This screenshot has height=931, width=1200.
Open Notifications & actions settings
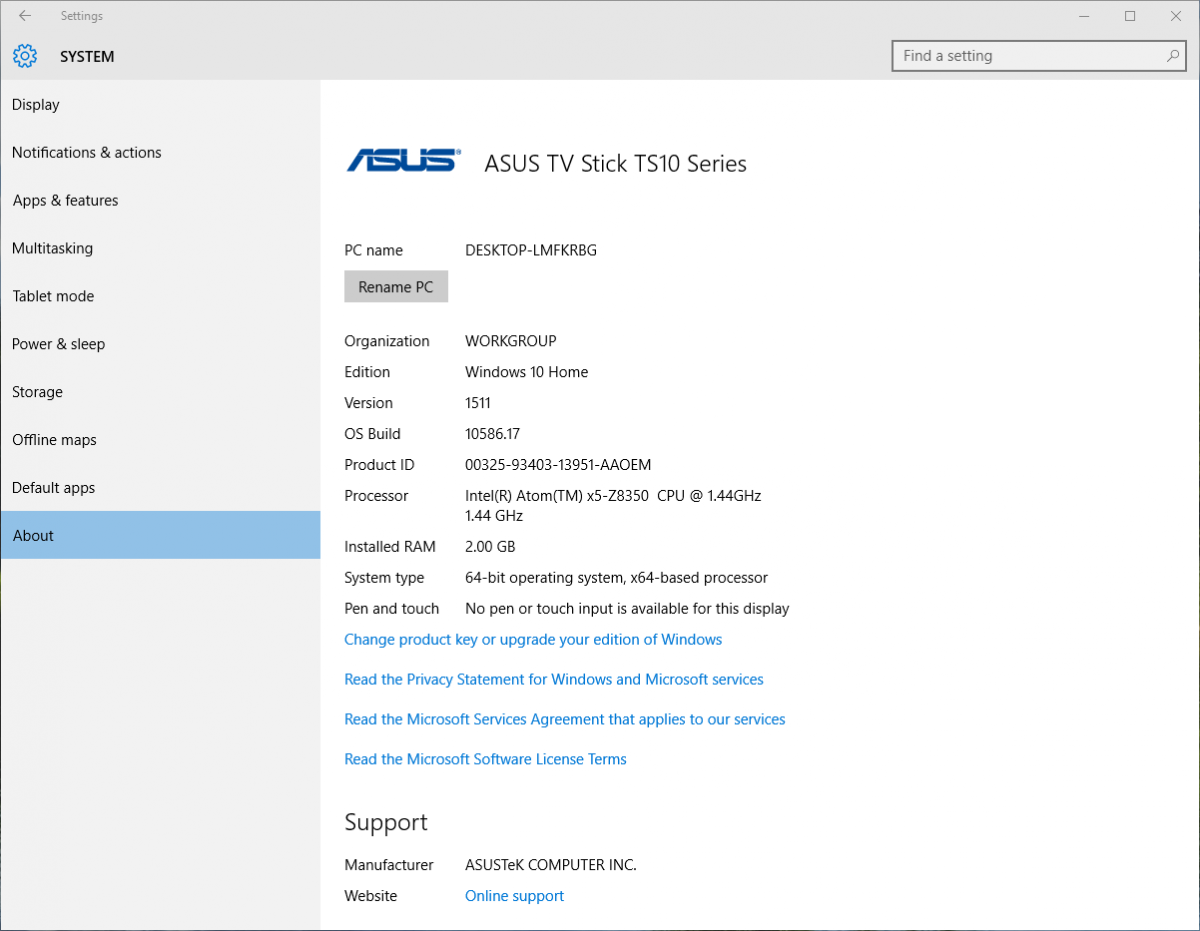tap(160, 153)
